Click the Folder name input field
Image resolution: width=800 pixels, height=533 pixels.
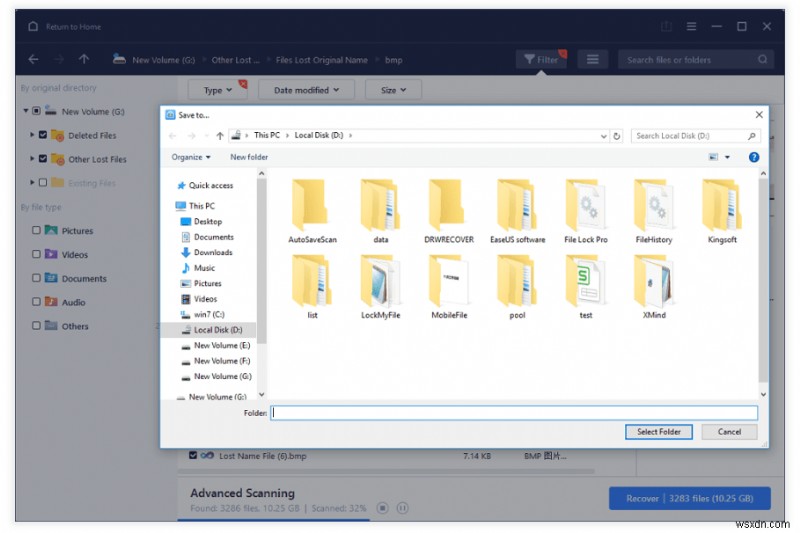[514, 413]
